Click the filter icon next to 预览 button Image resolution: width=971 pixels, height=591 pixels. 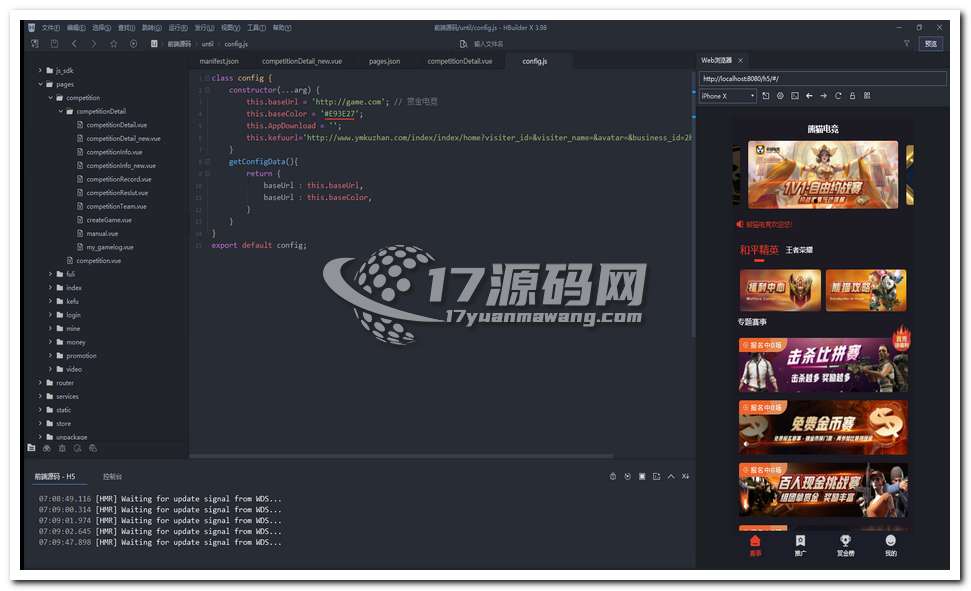click(906, 44)
